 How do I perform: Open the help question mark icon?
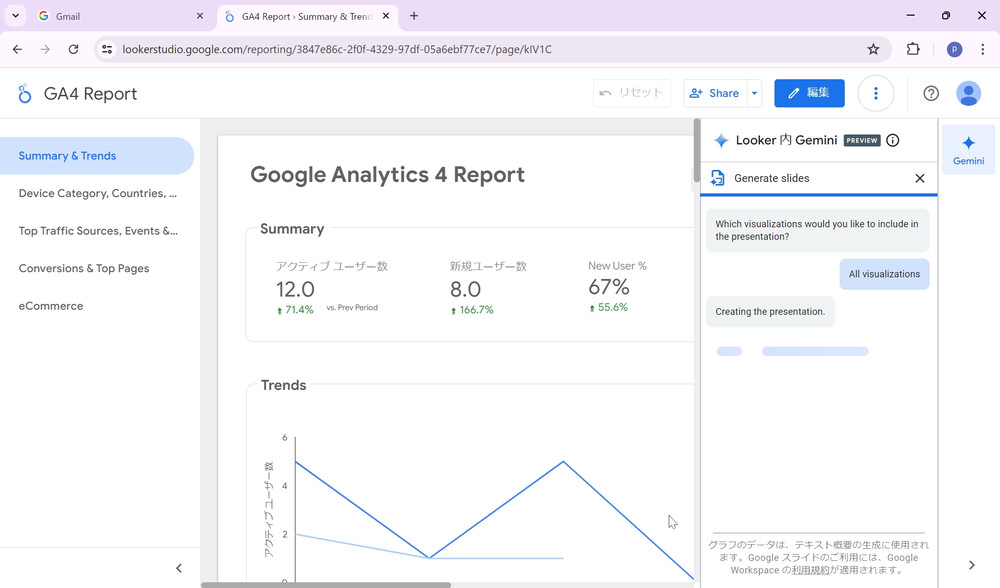(931, 93)
